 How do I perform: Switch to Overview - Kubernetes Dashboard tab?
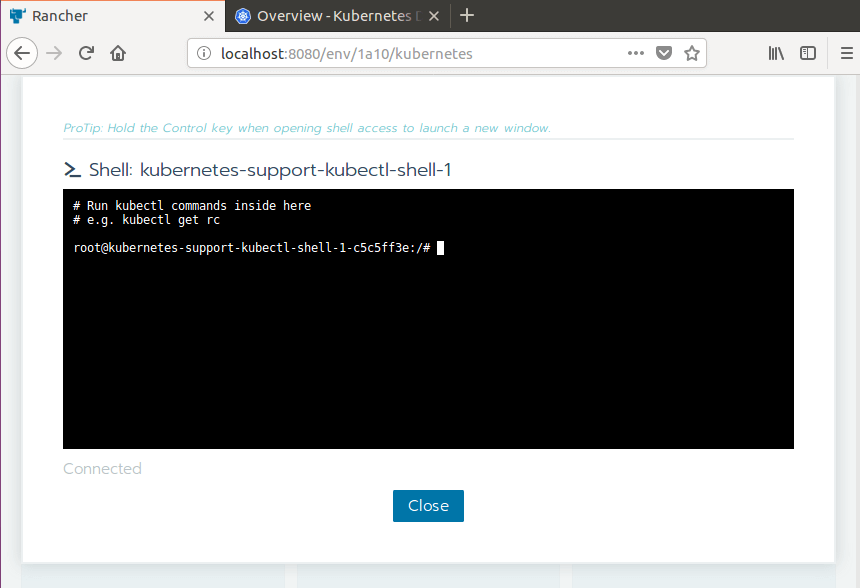click(337, 16)
